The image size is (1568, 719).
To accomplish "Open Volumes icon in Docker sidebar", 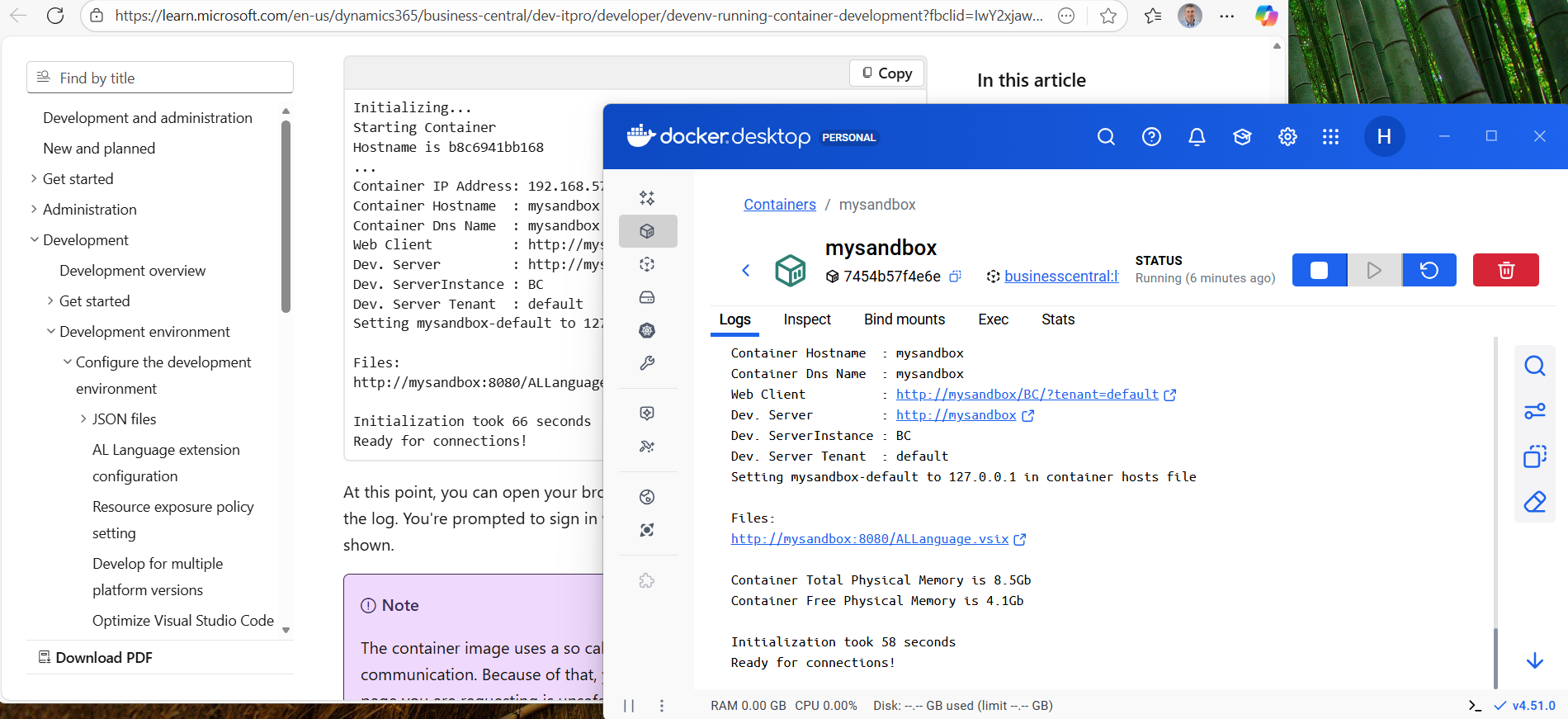I will coord(647,297).
